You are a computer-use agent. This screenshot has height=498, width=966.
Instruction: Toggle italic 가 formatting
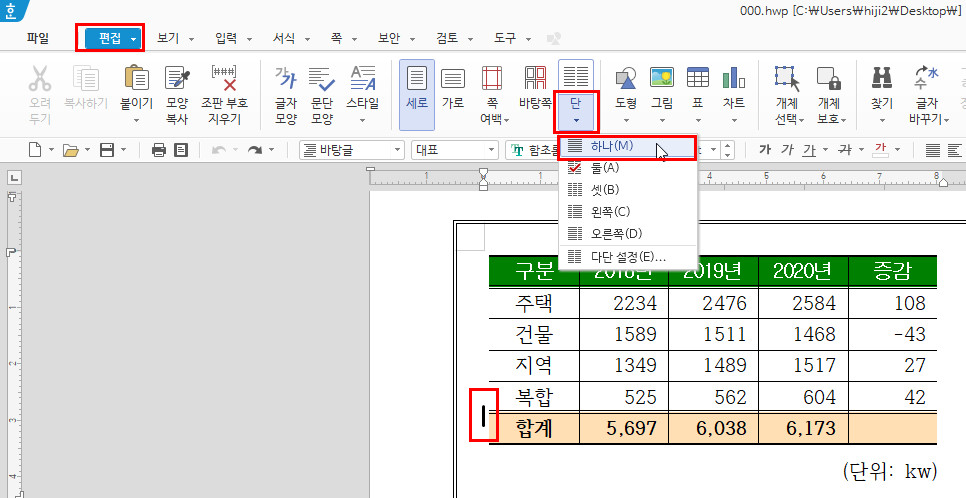pyautogui.click(x=786, y=149)
